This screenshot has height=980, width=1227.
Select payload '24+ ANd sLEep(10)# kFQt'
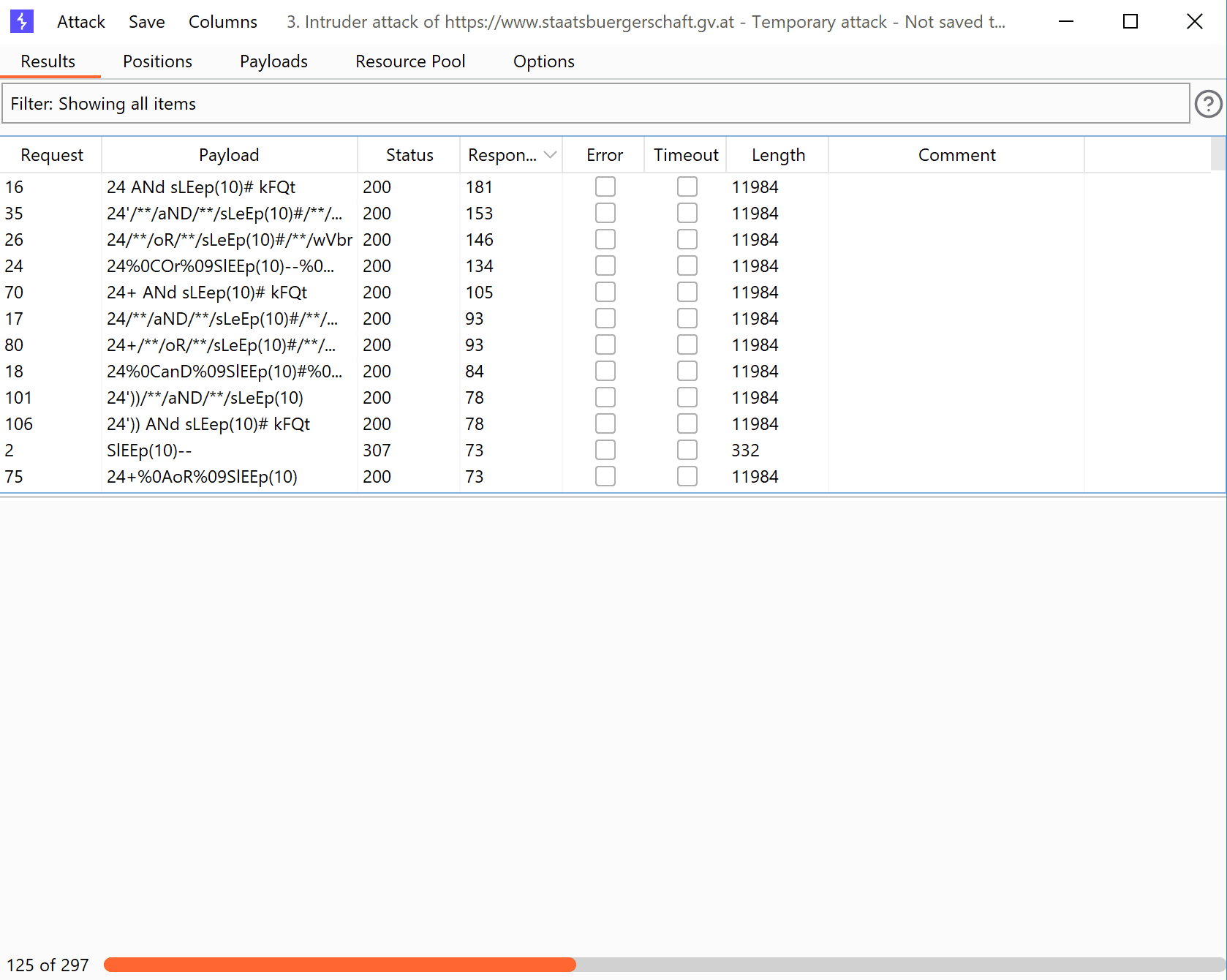[207, 293]
